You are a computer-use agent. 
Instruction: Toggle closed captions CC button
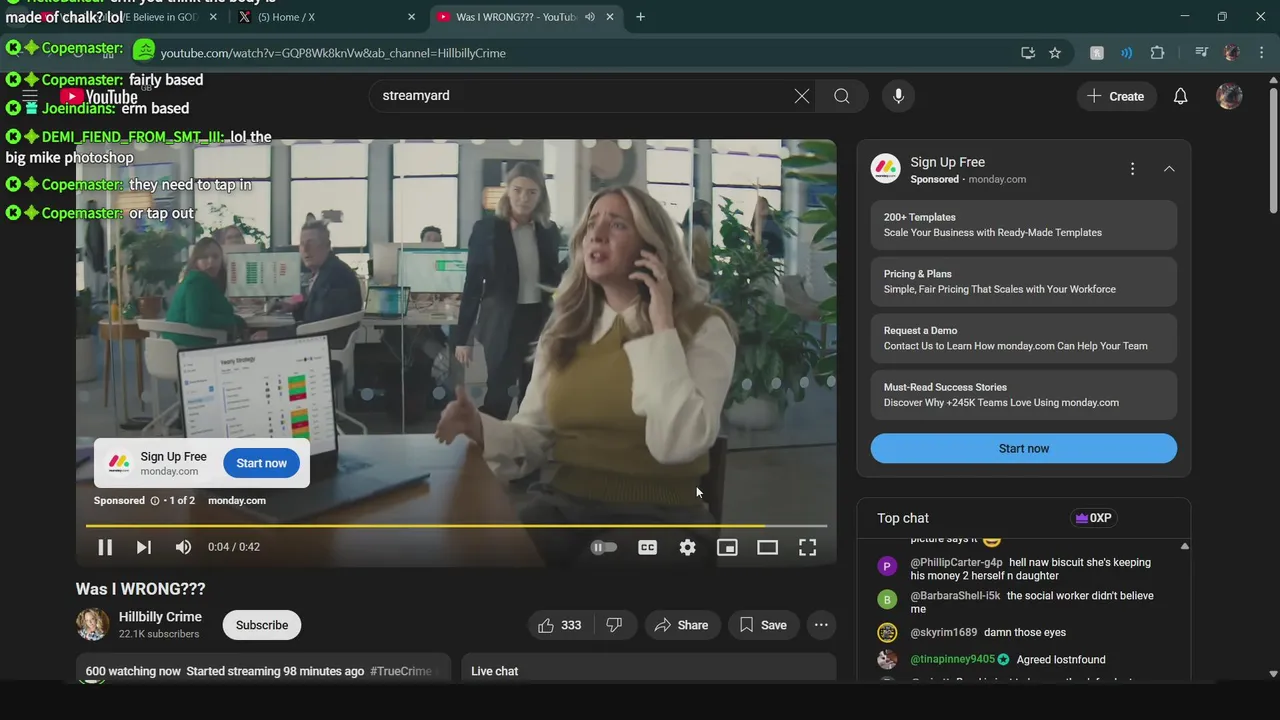648,547
